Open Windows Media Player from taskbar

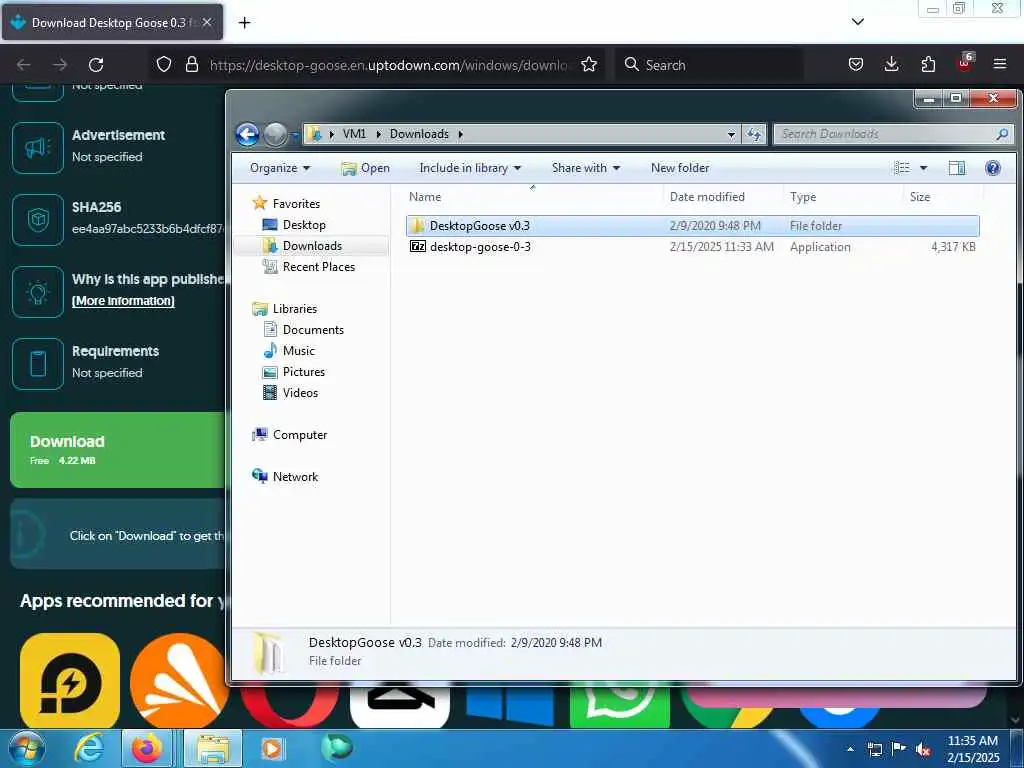pos(272,748)
